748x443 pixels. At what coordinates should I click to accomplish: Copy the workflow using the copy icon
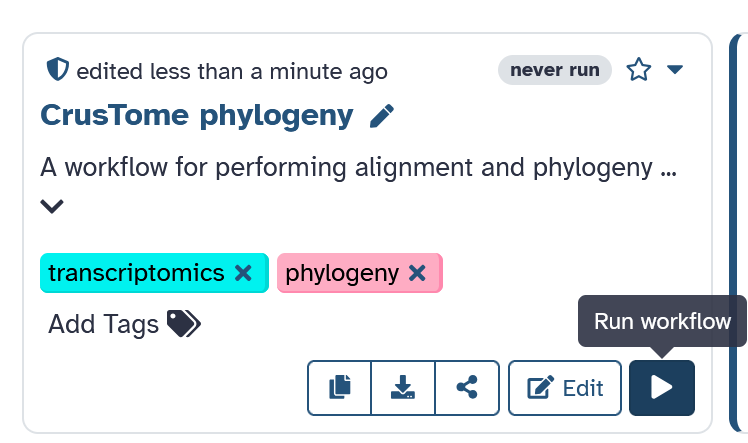point(340,387)
